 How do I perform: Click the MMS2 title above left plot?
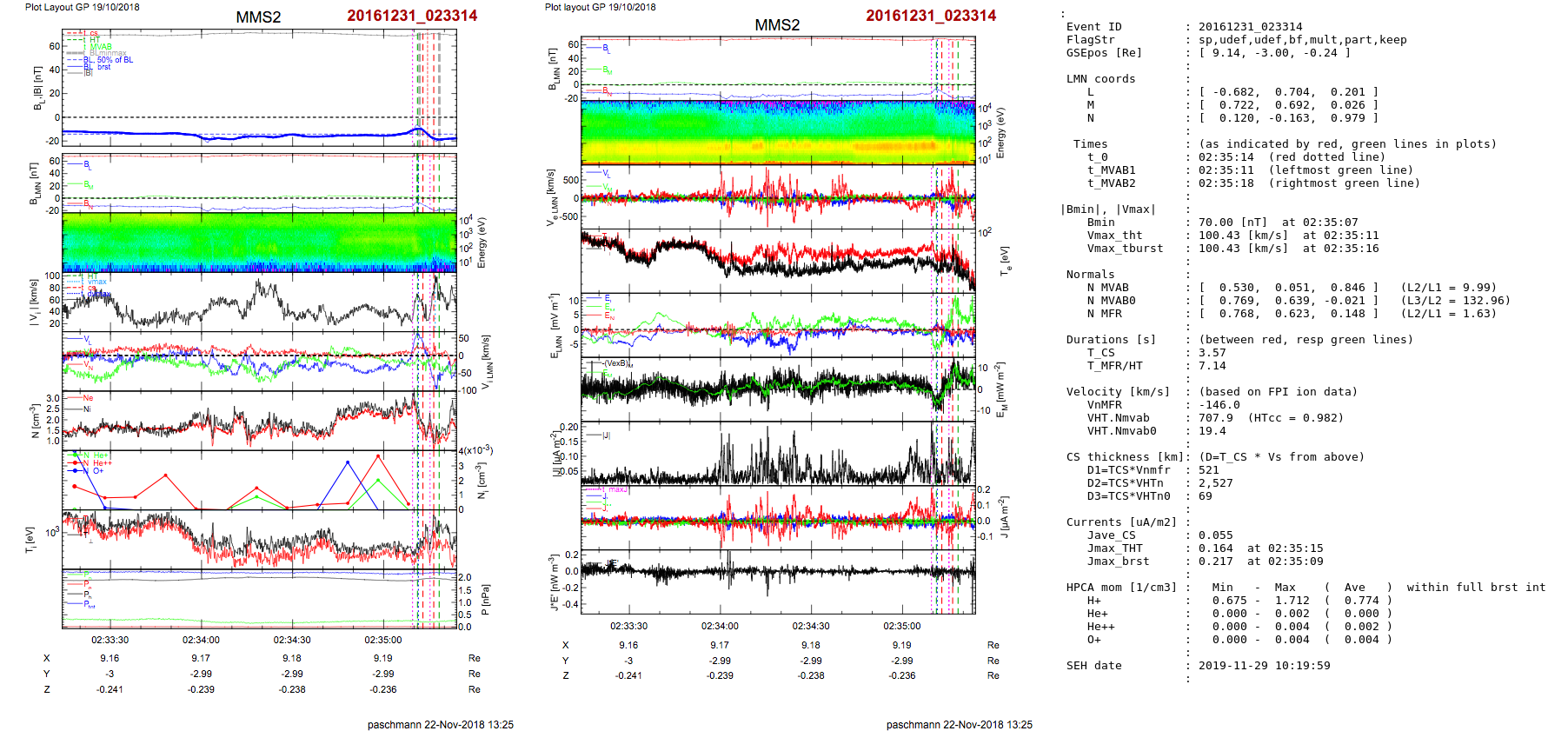[258, 17]
